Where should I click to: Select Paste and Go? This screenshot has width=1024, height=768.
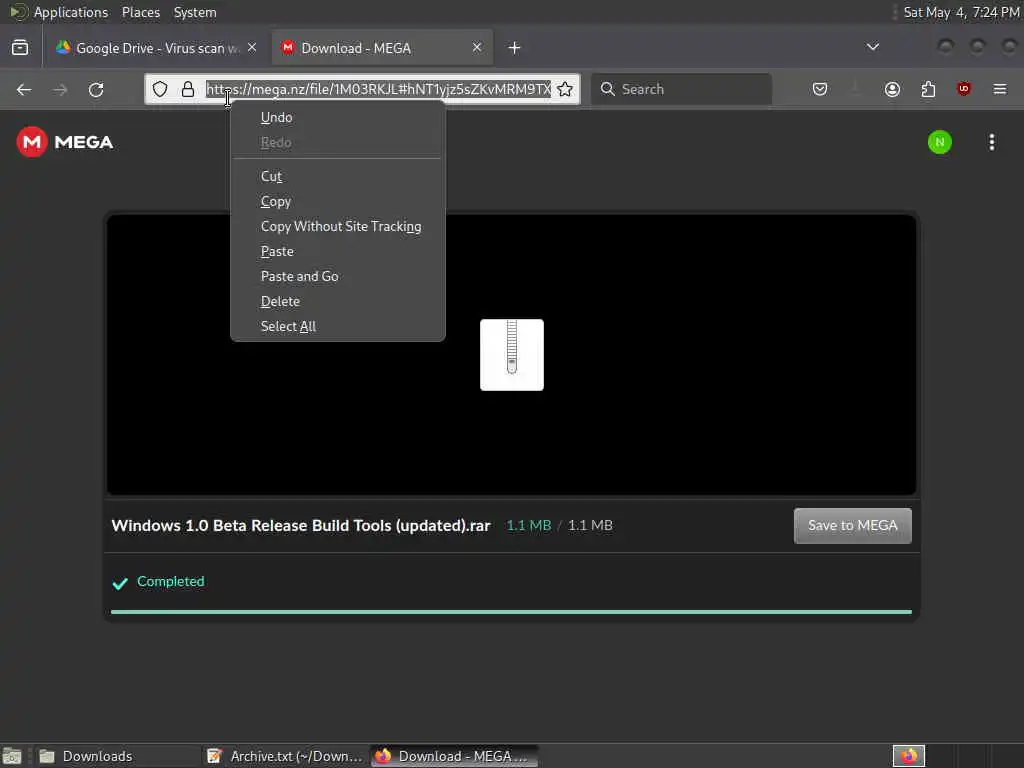tap(338, 276)
